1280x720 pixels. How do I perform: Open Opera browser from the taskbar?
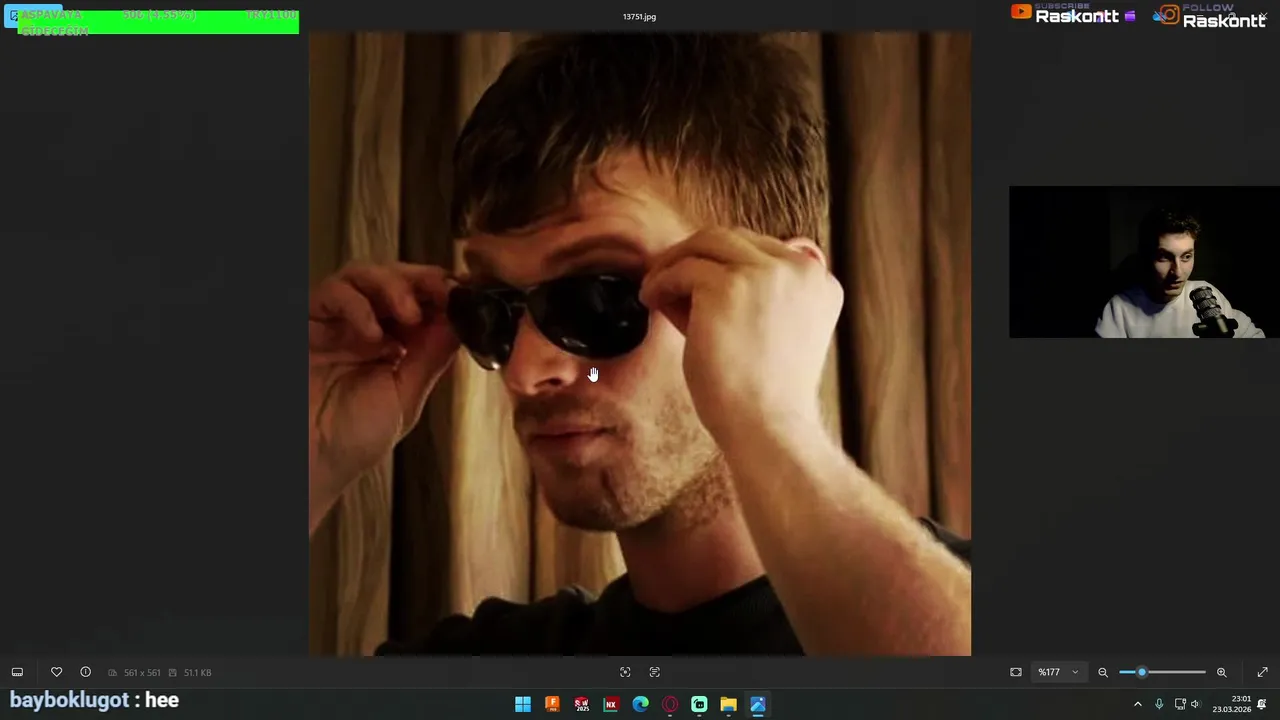click(x=670, y=704)
